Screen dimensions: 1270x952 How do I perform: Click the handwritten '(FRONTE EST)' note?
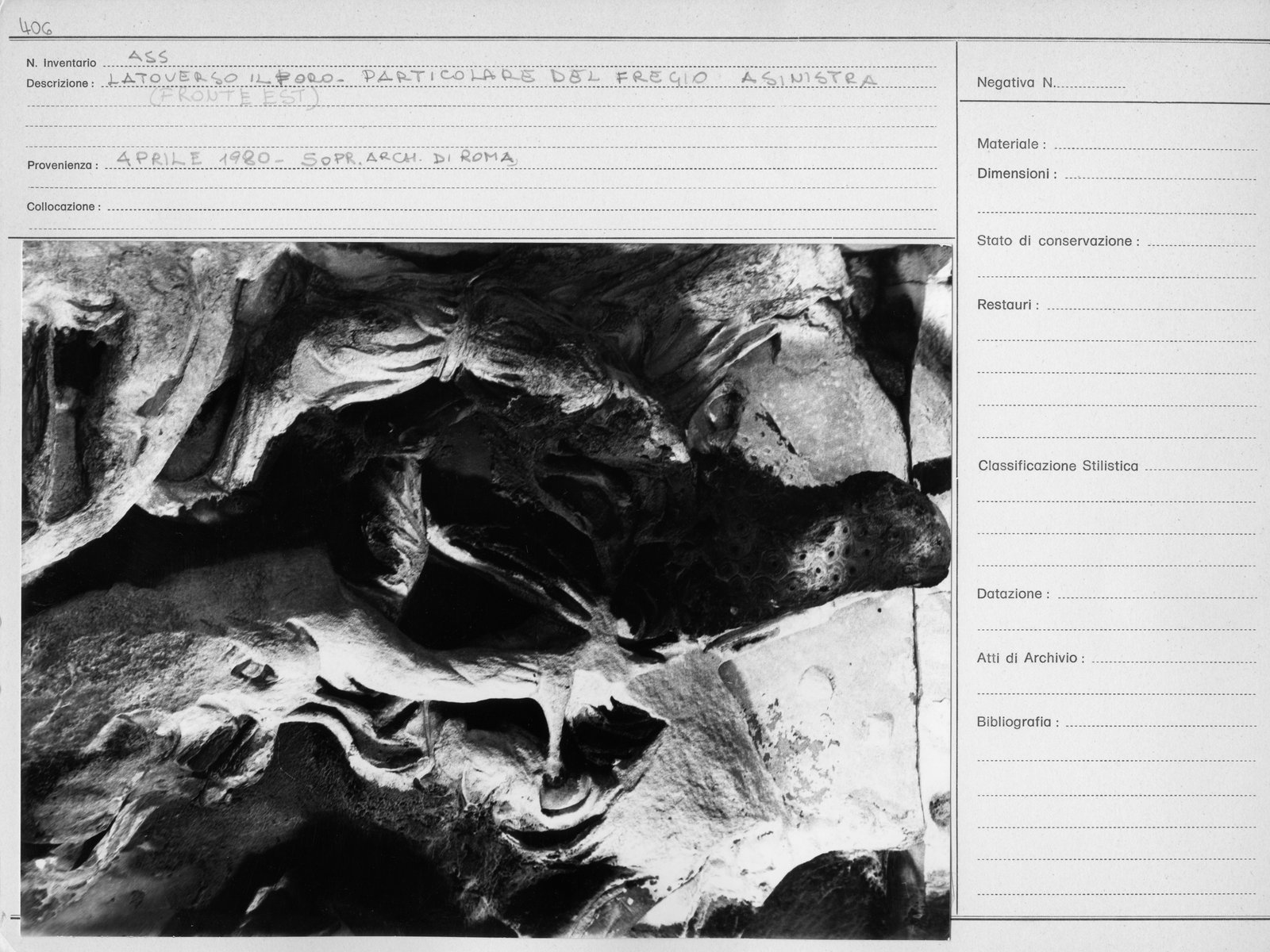point(233,98)
